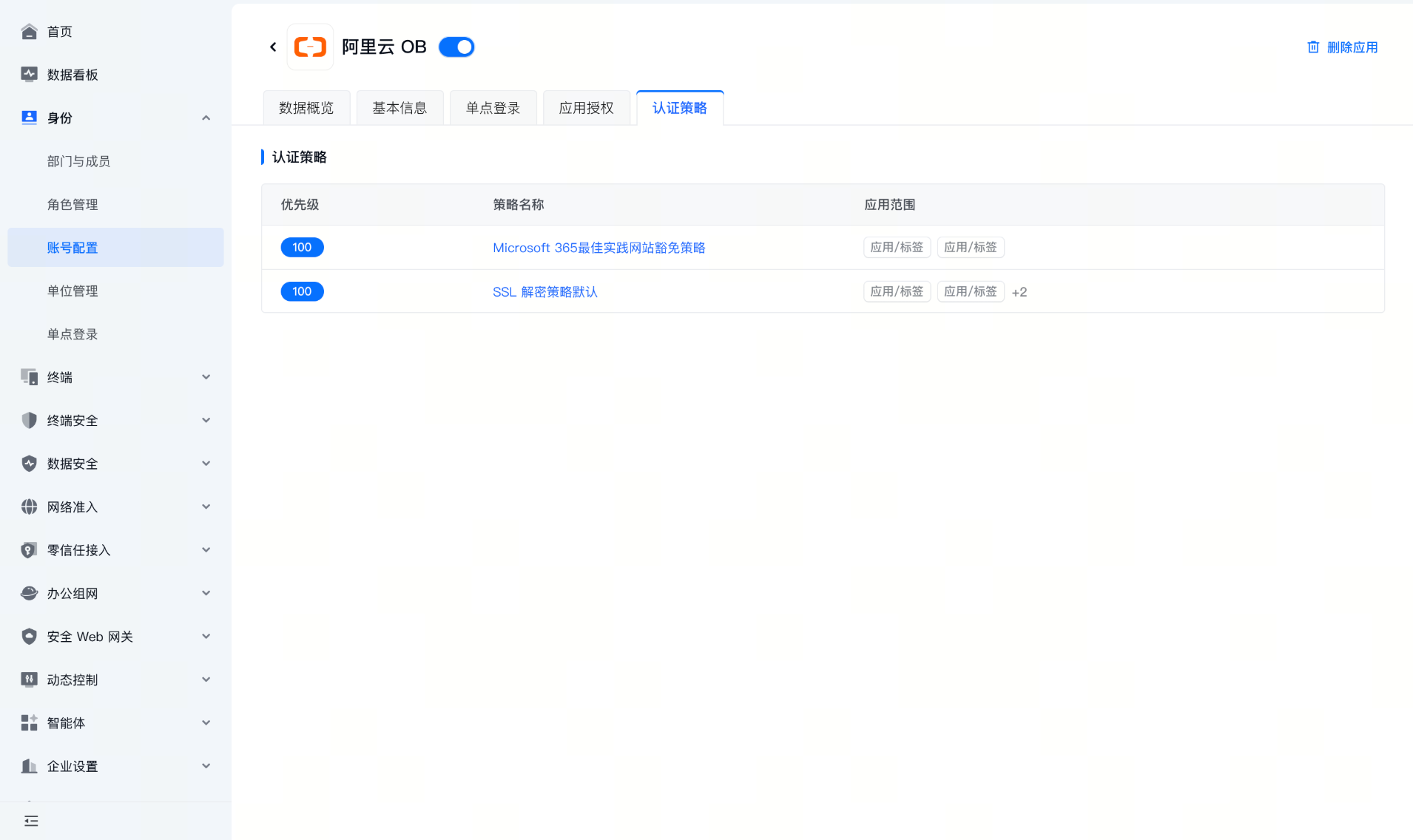Click the 100 priority badge in Microsoft 365 row
Viewport: 1413px width, 840px height.
point(302,247)
